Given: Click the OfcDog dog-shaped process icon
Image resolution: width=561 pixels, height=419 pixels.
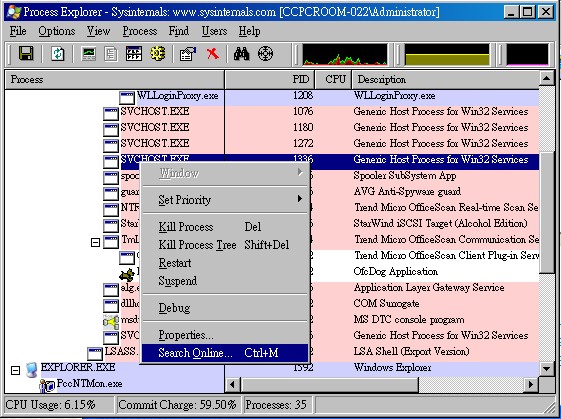Looking at the screenshot, I should pos(127,275).
